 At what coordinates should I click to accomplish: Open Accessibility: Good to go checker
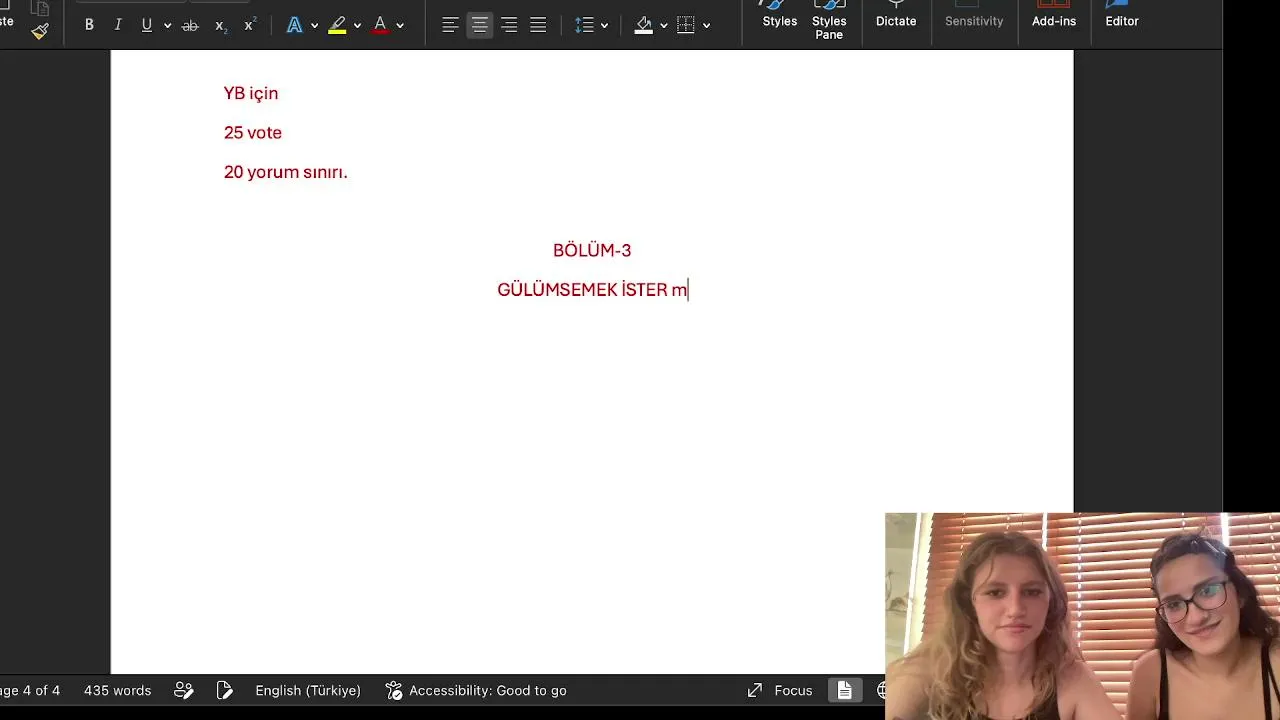(x=476, y=690)
